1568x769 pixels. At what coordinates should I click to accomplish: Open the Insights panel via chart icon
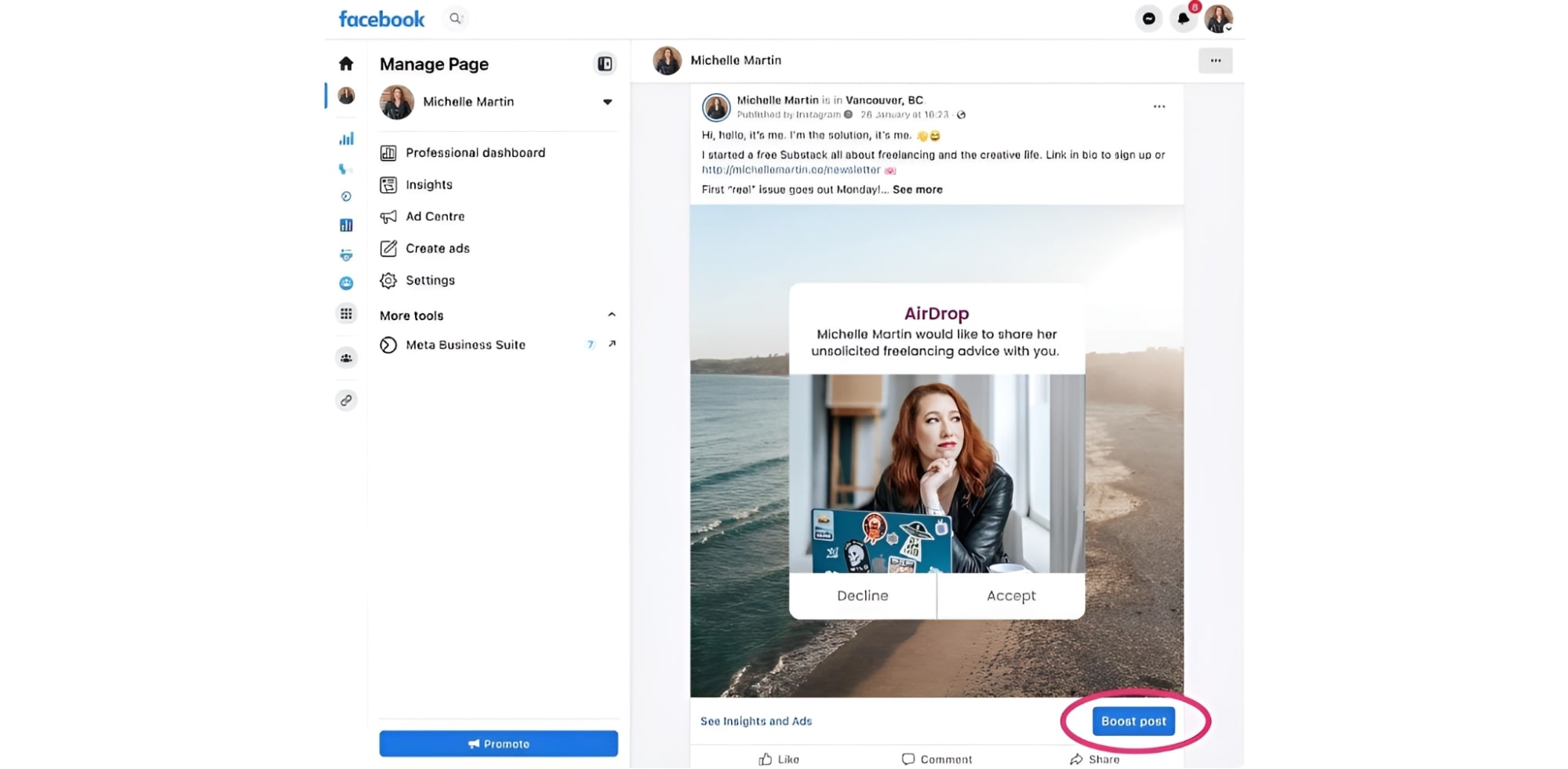pos(390,184)
